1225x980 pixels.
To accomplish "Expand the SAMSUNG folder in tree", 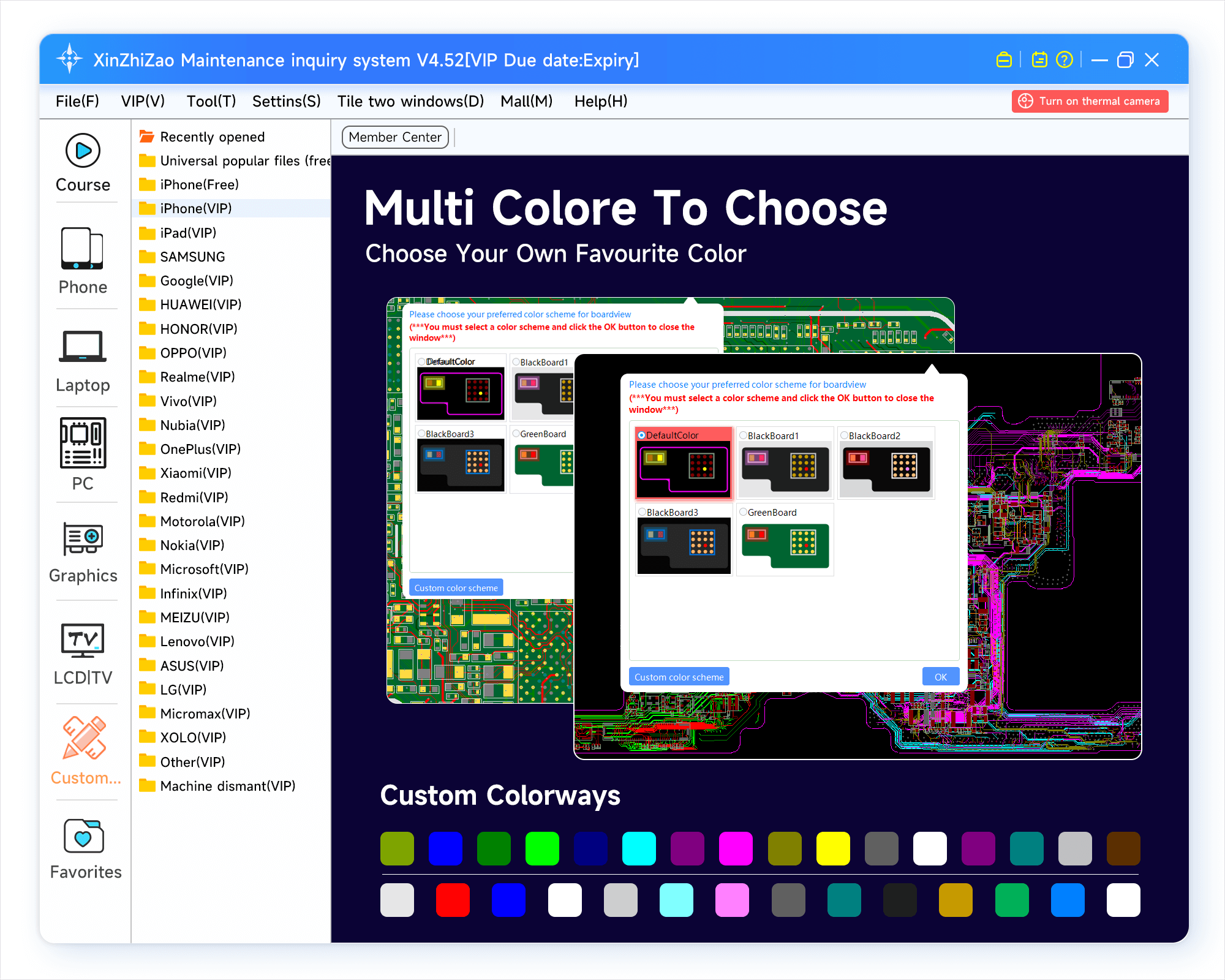I will point(192,257).
